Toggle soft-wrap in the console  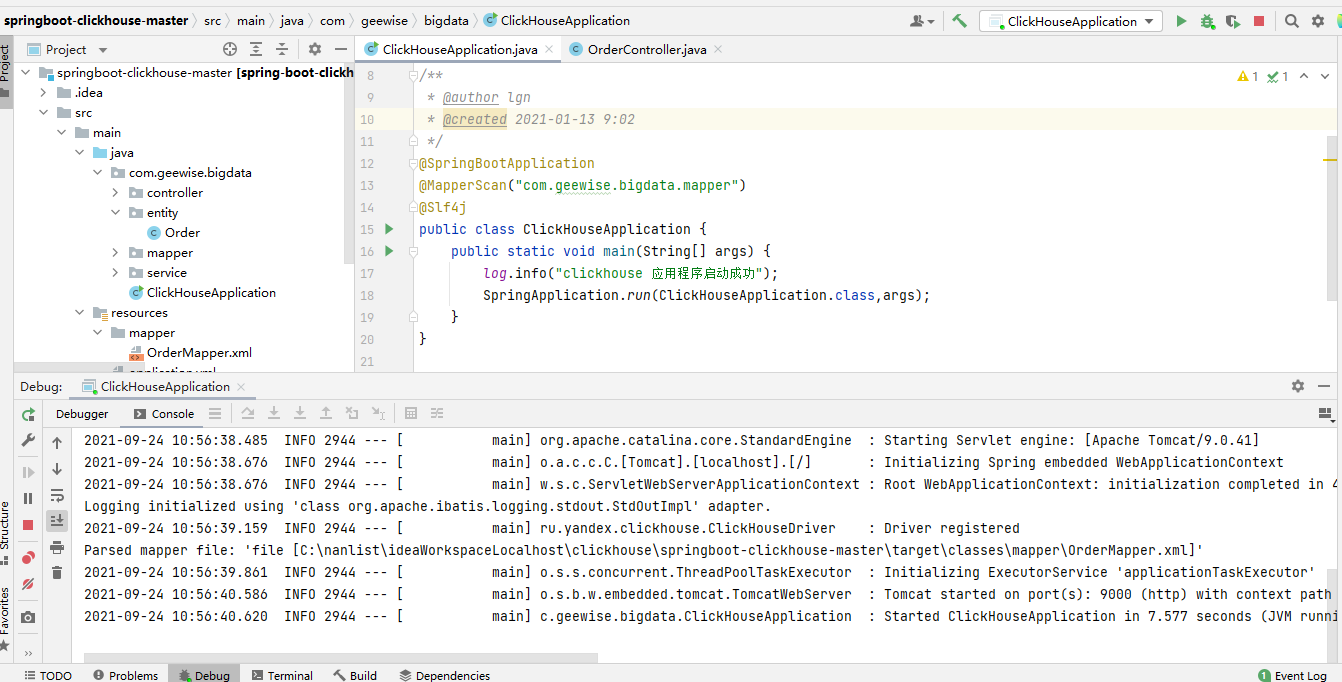pos(57,495)
